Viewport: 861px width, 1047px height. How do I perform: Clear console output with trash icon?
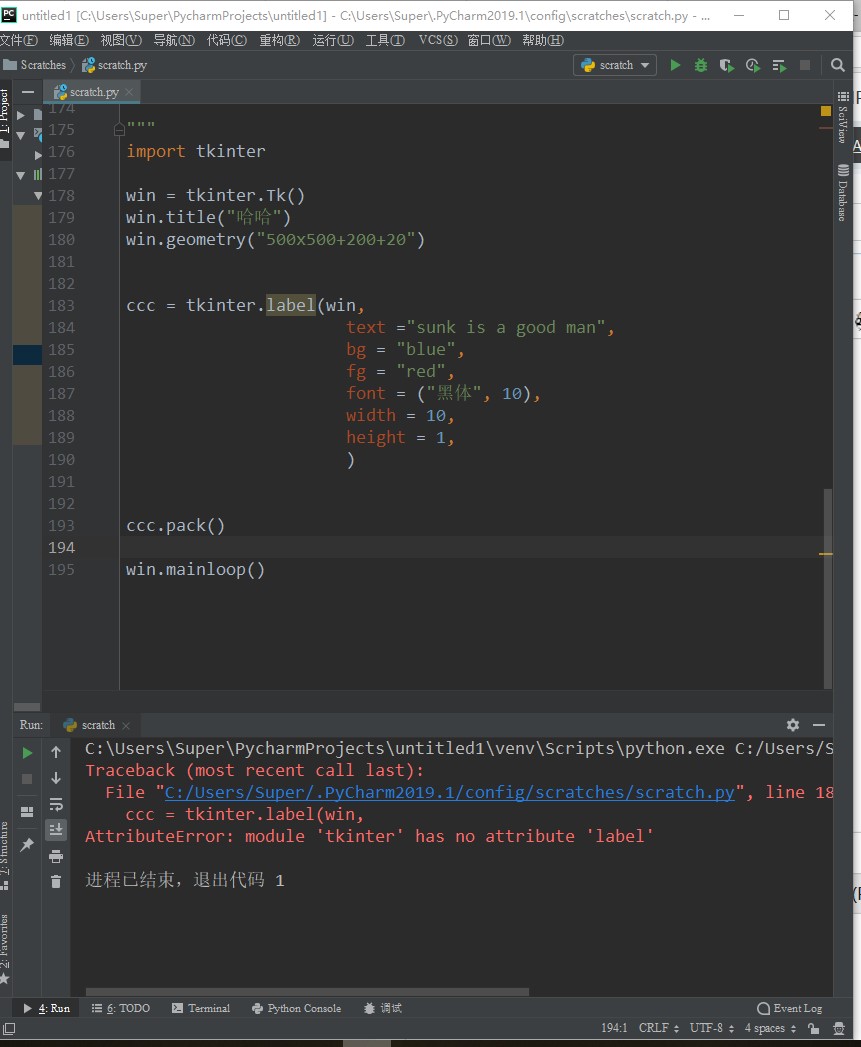(56, 882)
